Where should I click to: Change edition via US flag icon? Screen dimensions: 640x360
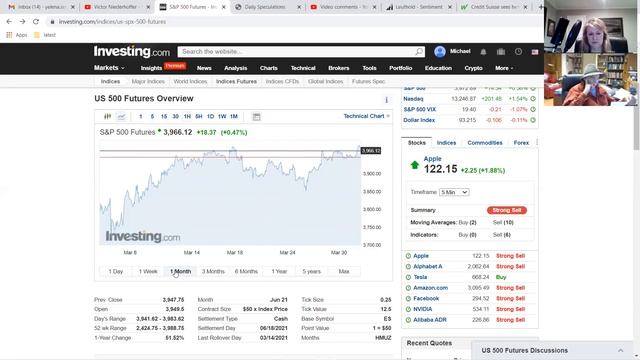pyautogui.click(x=535, y=52)
